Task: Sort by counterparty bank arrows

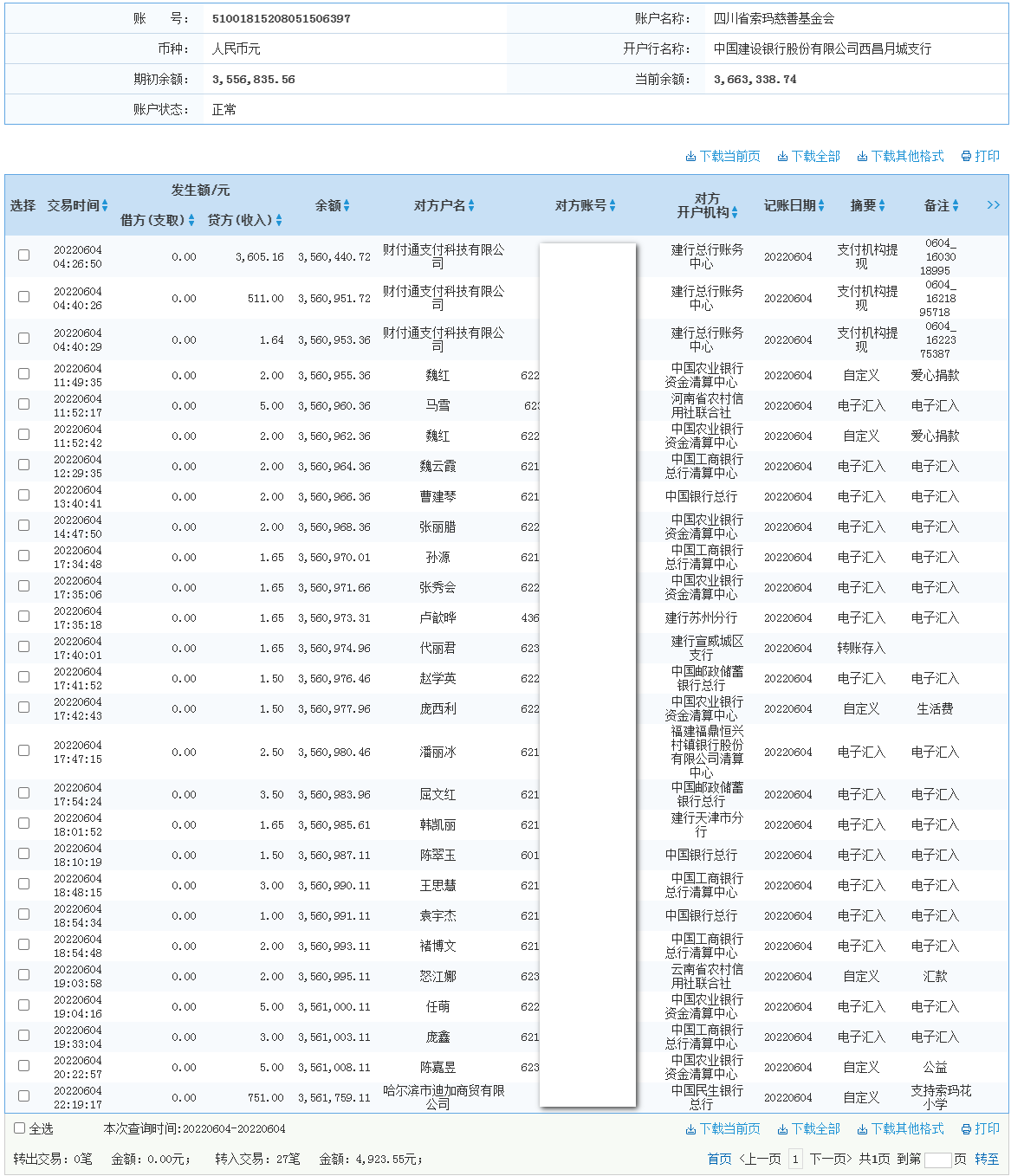Action: click(x=735, y=212)
